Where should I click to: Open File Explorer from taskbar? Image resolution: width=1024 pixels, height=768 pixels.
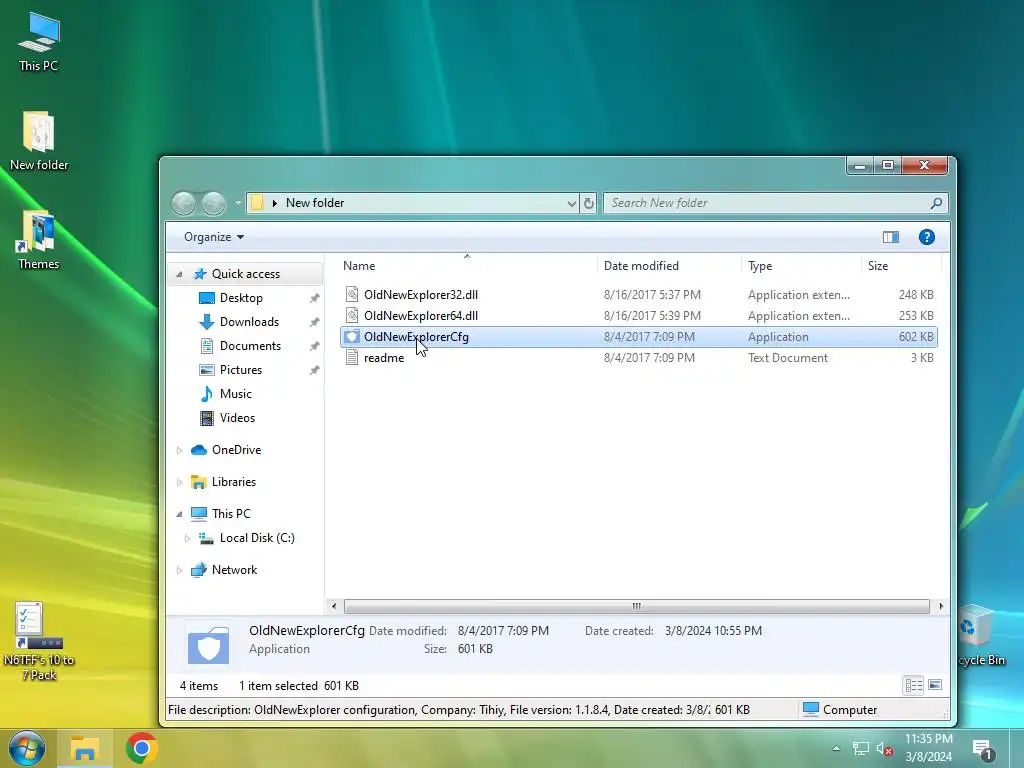[x=84, y=748]
